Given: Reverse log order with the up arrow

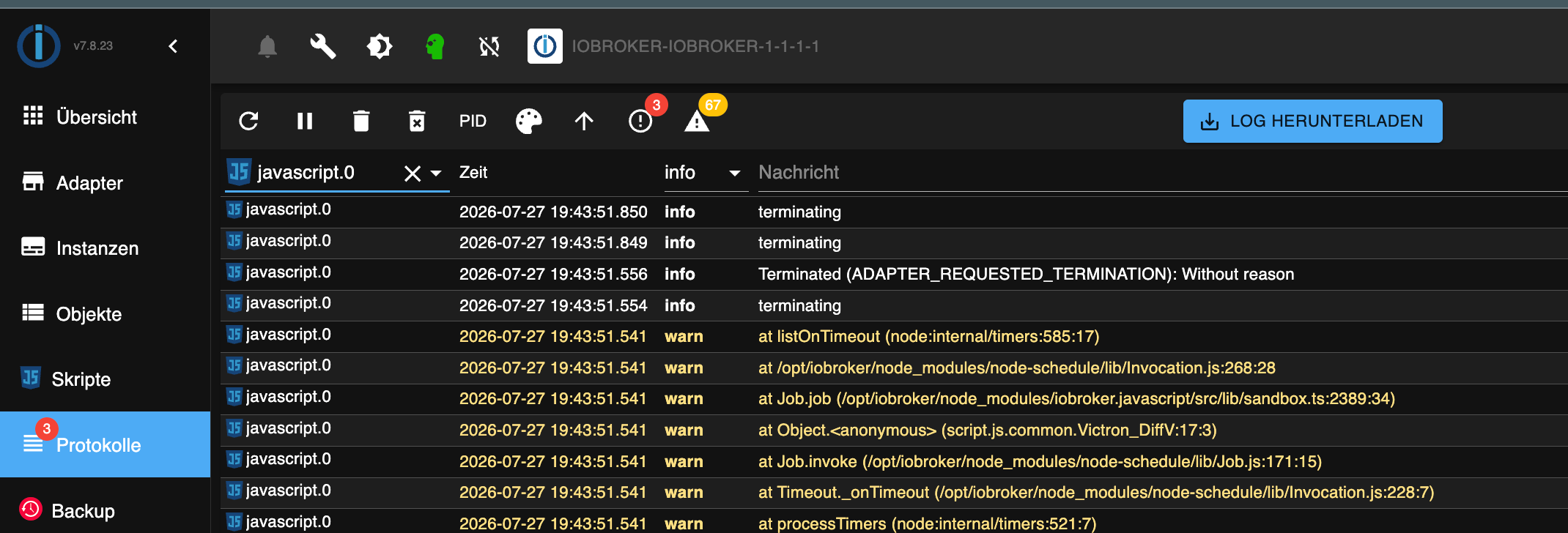Looking at the screenshot, I should coord(584,121).
